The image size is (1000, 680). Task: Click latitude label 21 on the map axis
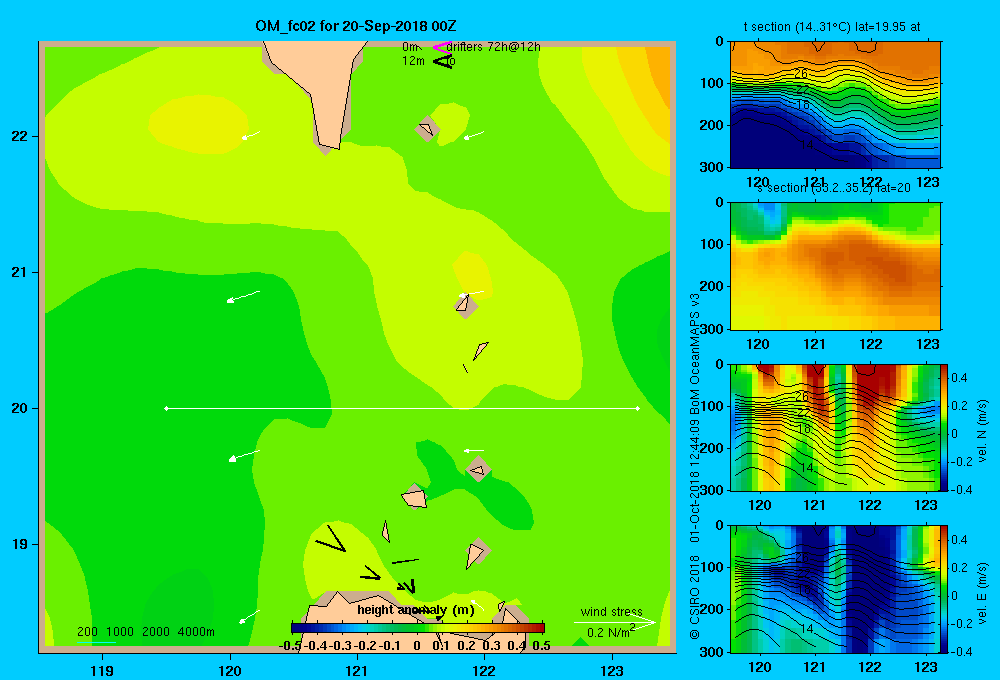coord(19,272)
